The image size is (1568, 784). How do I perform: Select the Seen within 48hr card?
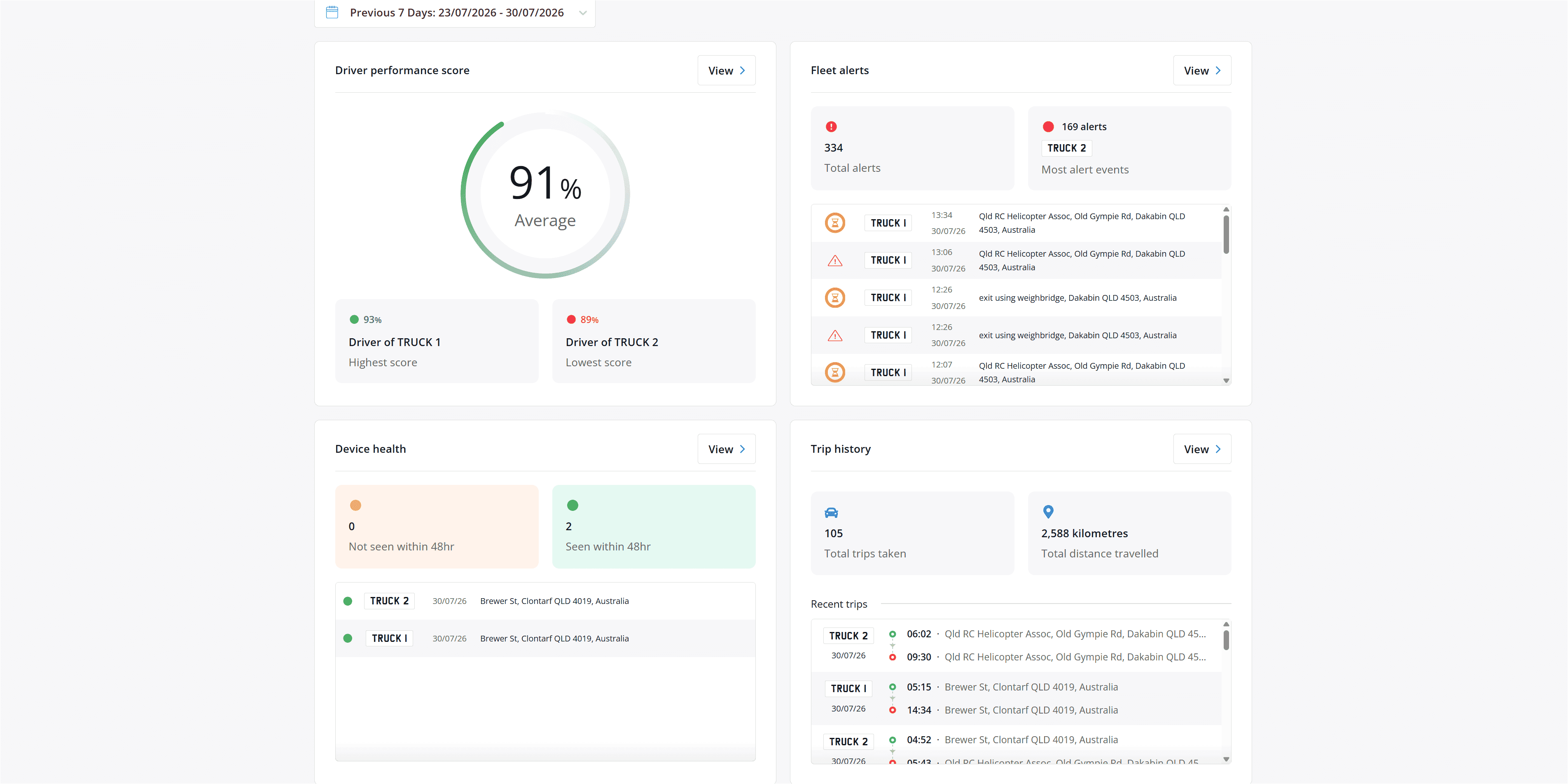tap(653, 527)
